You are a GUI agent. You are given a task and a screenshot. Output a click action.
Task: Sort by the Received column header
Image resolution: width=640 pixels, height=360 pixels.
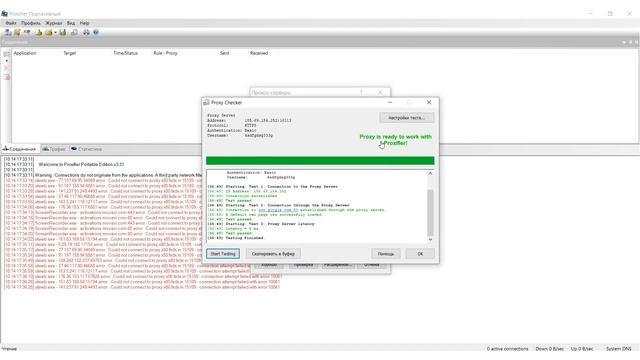point(259,53)
